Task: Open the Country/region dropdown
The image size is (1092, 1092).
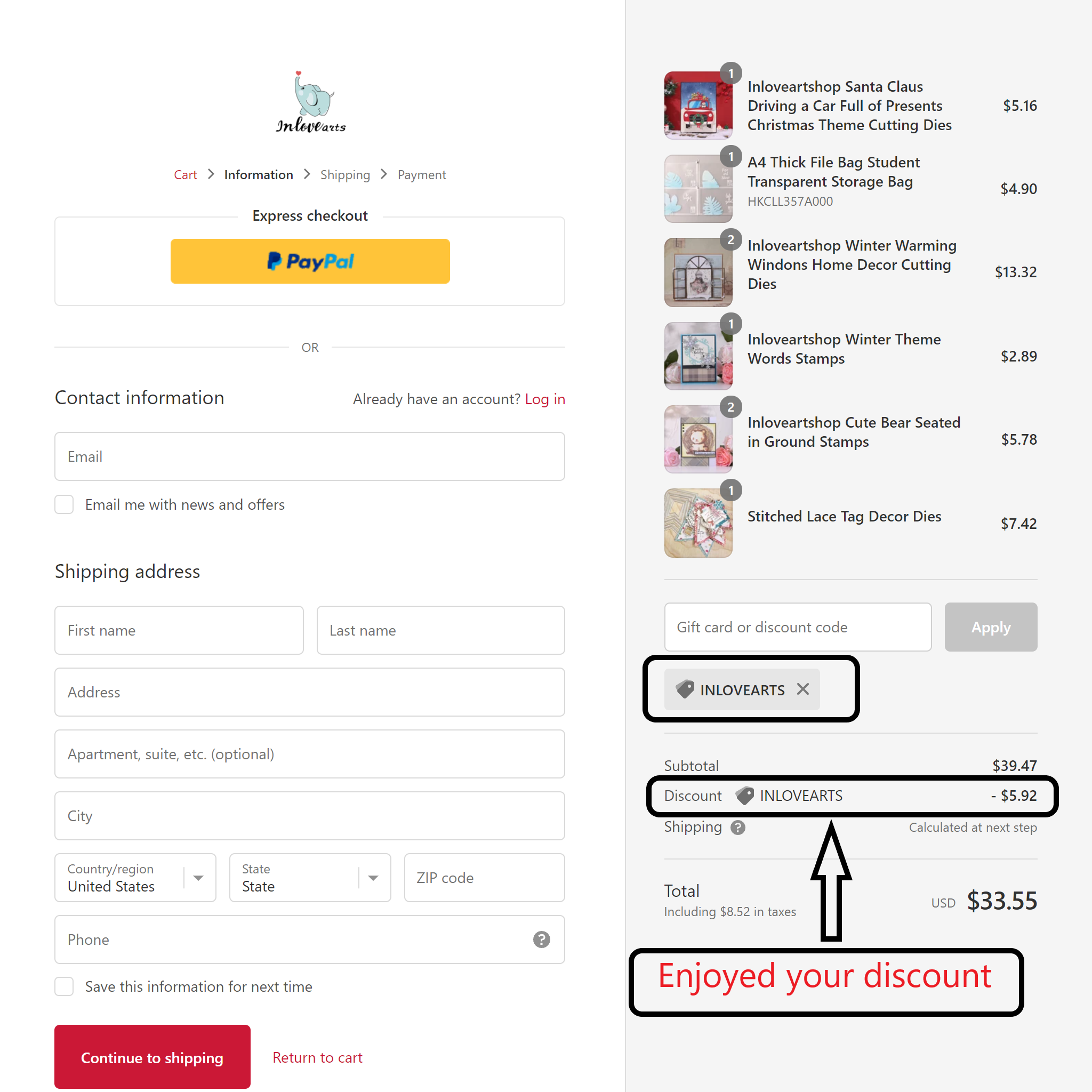Action: 135,877
